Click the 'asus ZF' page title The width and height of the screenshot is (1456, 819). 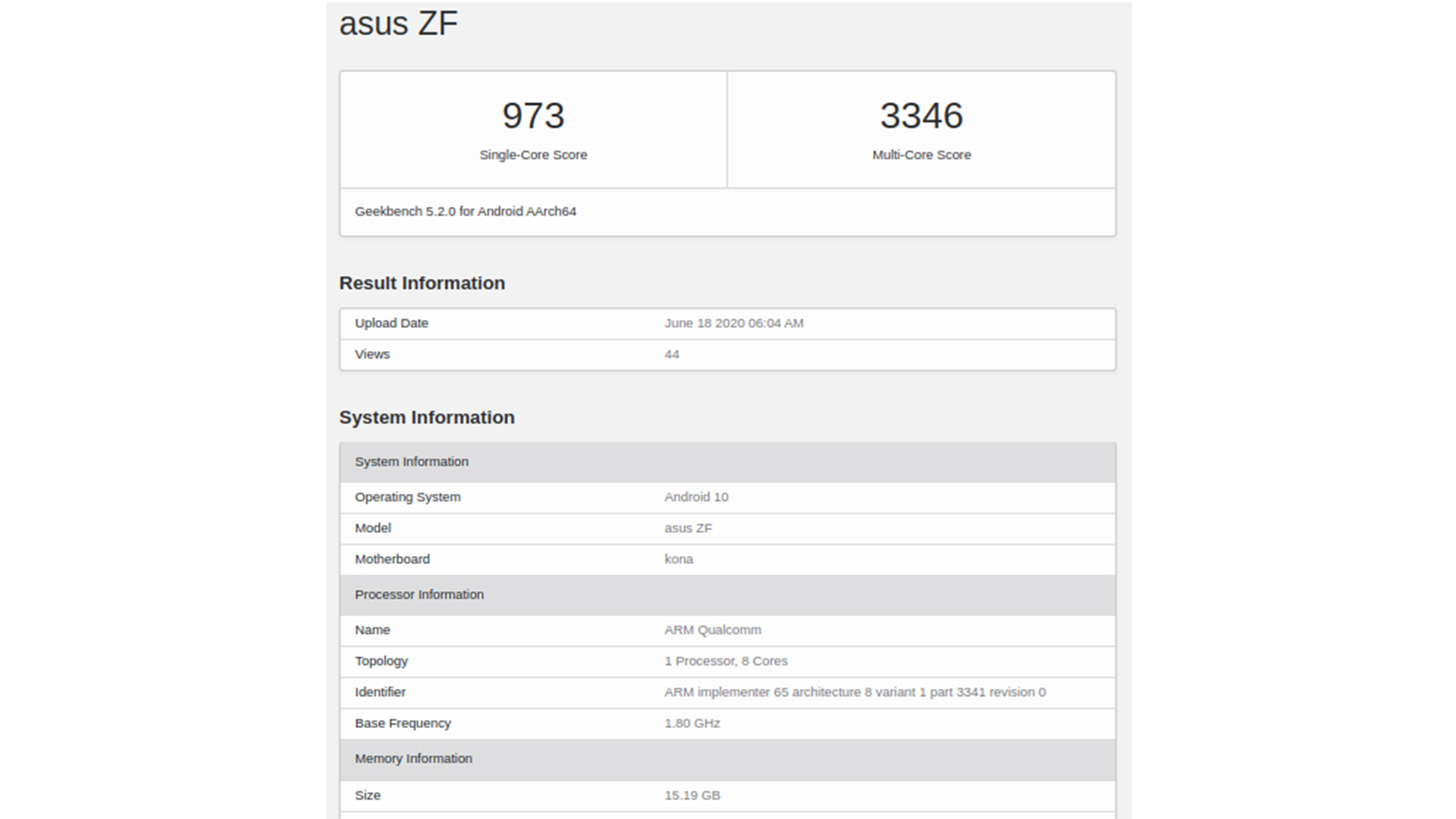click(x=398, y=24)
